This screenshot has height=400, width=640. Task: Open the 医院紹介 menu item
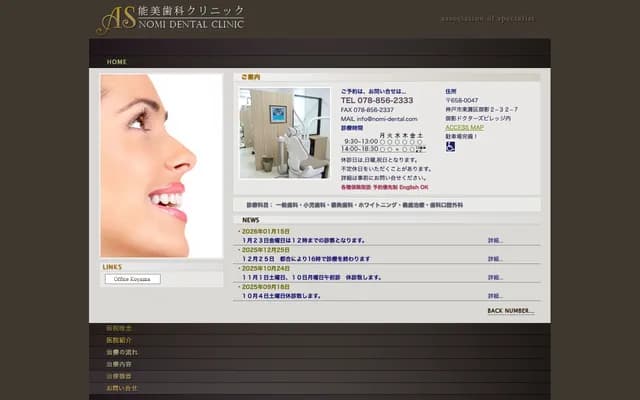point(119,340)
